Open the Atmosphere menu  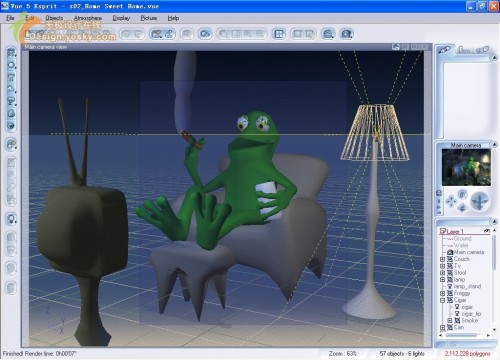(88, 18)
